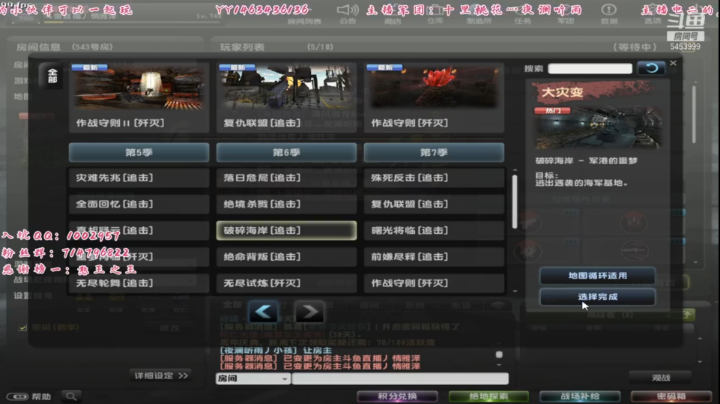Image resolution: width=720 pixels, height=404 pixels.
Task: Select map 绝命背叛[追击]
Action: click(x=286, y=257)
